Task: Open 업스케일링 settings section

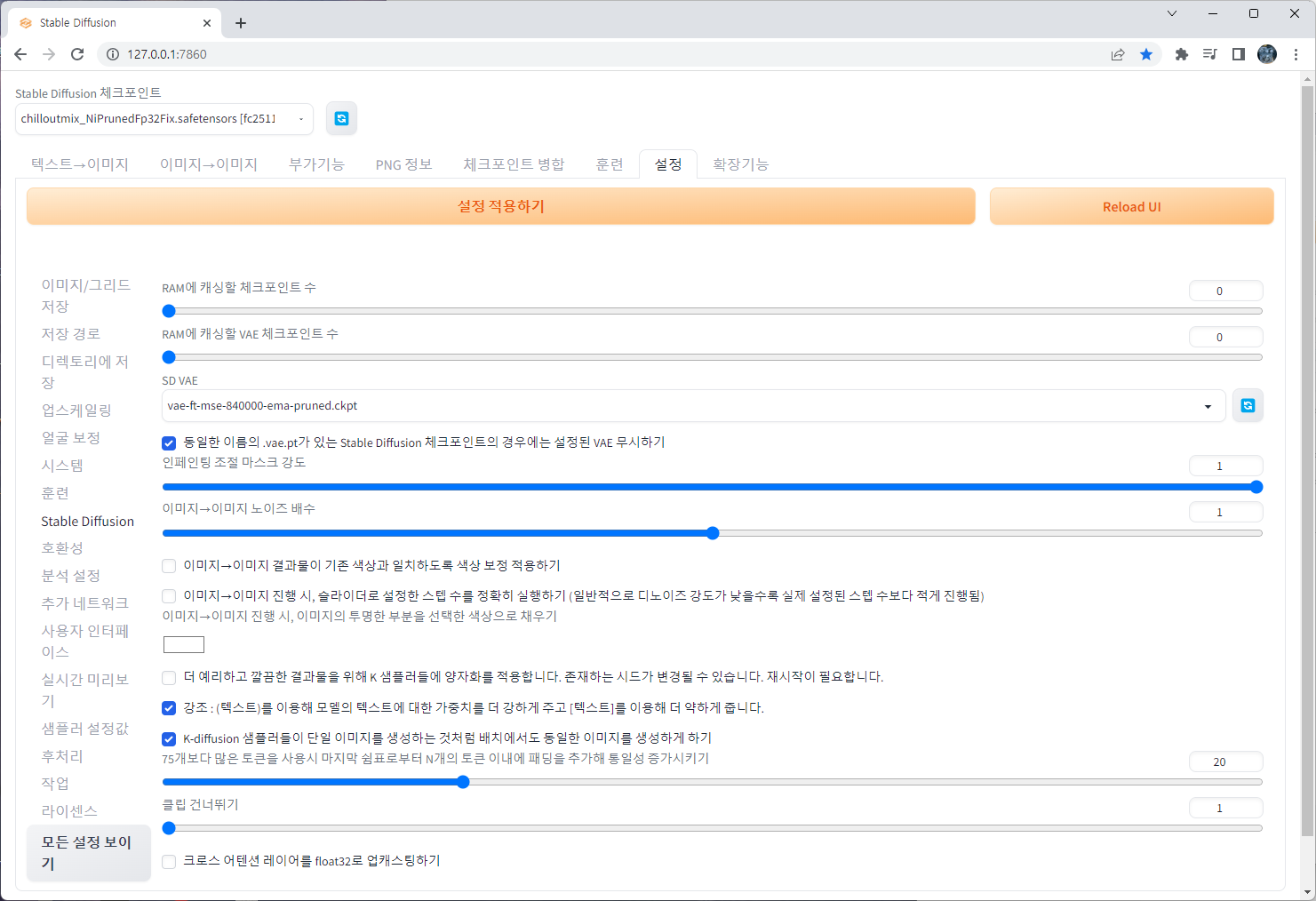Action: click(x=76, y=411)
